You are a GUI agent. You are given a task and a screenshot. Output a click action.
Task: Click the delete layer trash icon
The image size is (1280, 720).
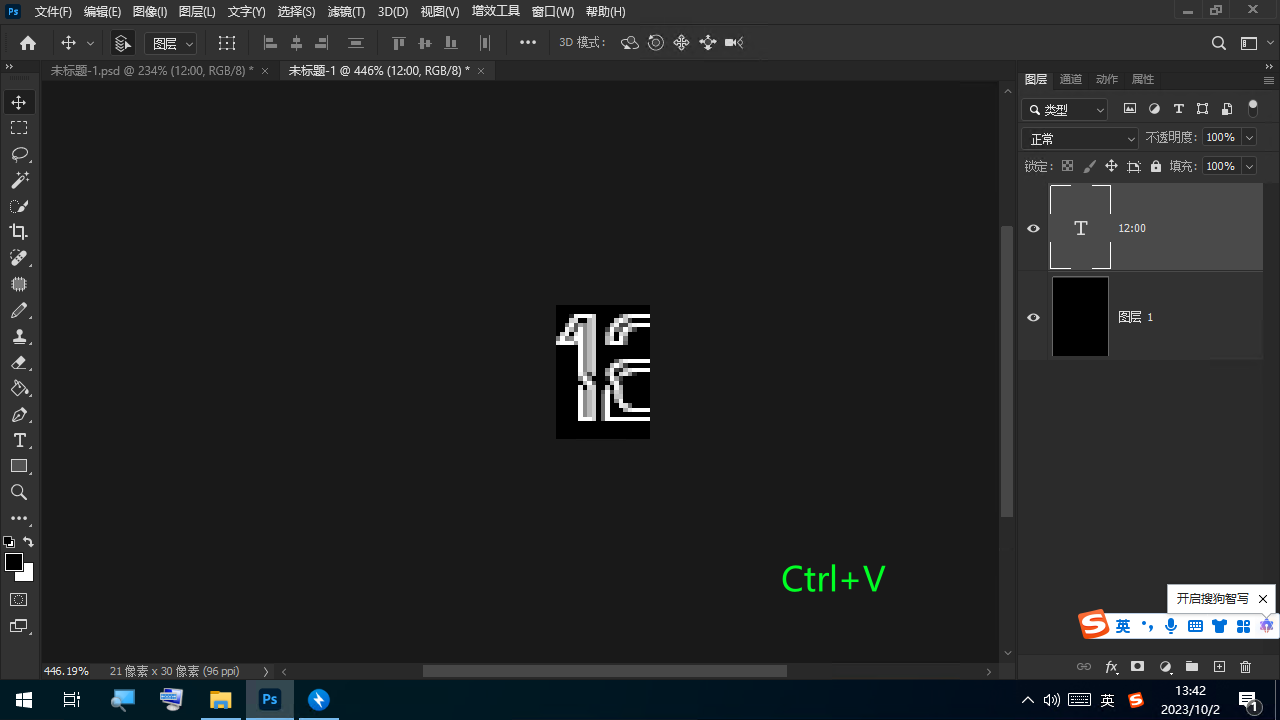[x=1245, y=667]
